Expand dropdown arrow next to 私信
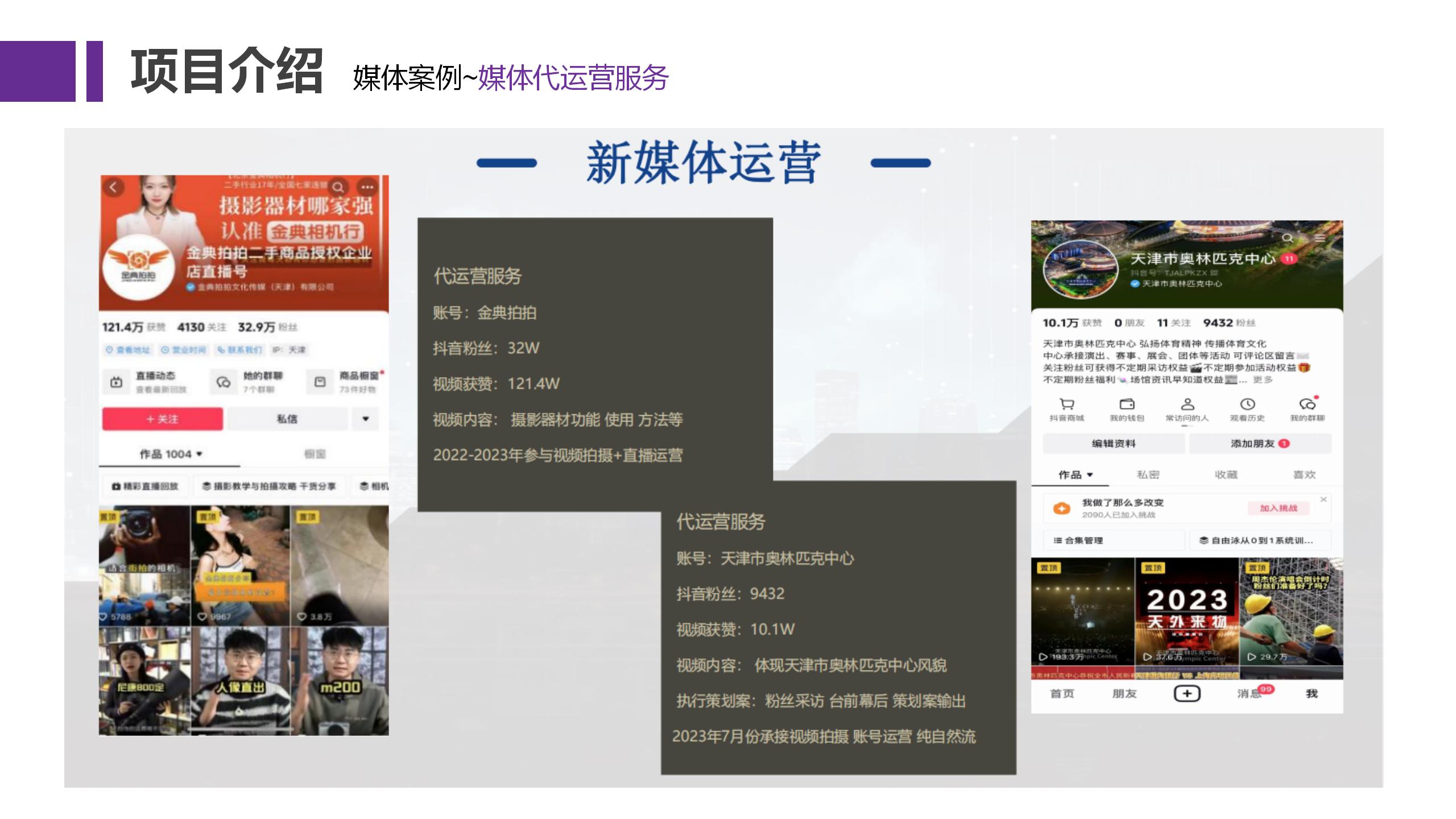Image resolution: width=1456 pixels, height=819 pixels. coord(366,419)
